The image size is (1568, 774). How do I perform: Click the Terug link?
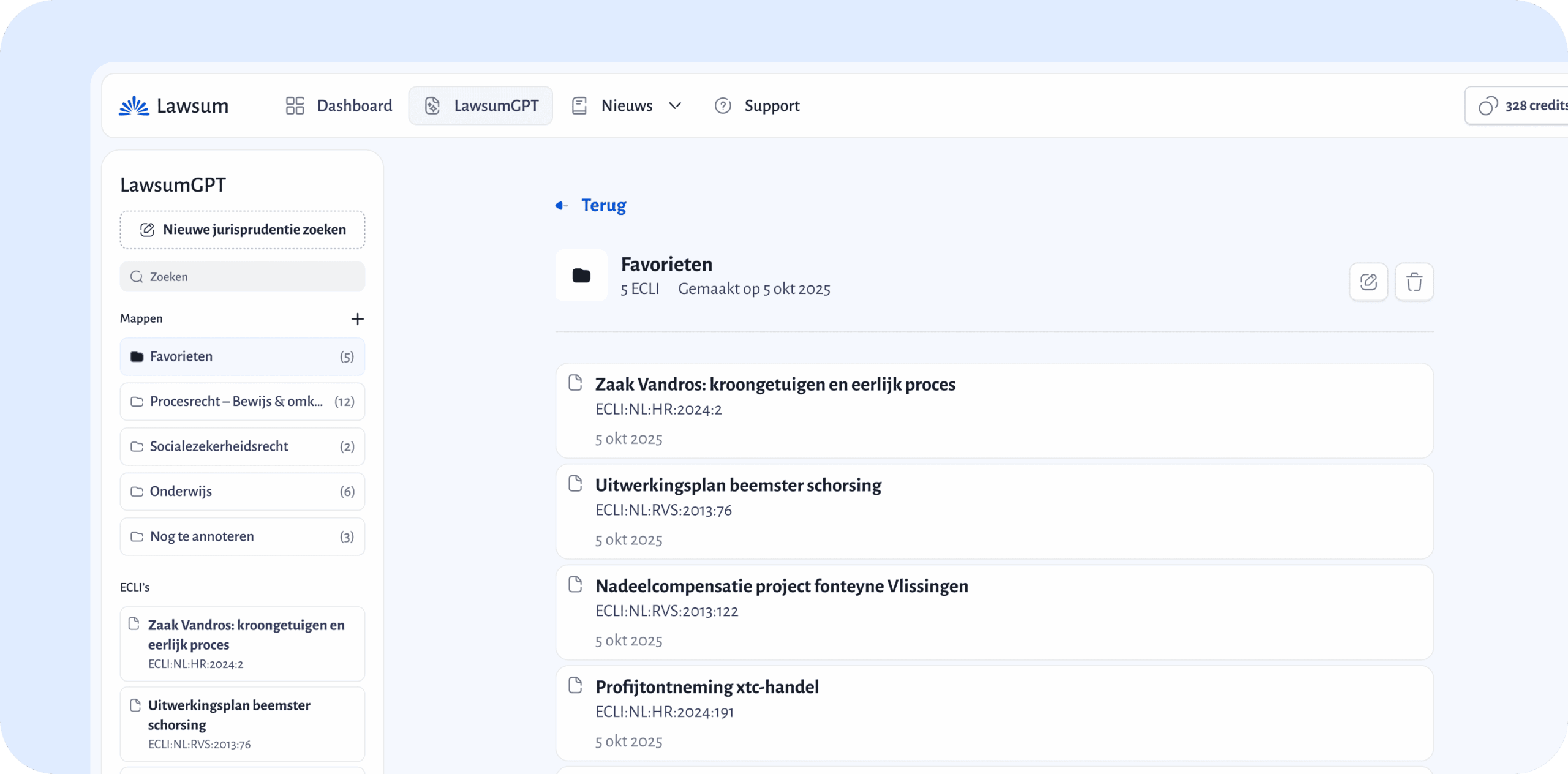point(603,205)
